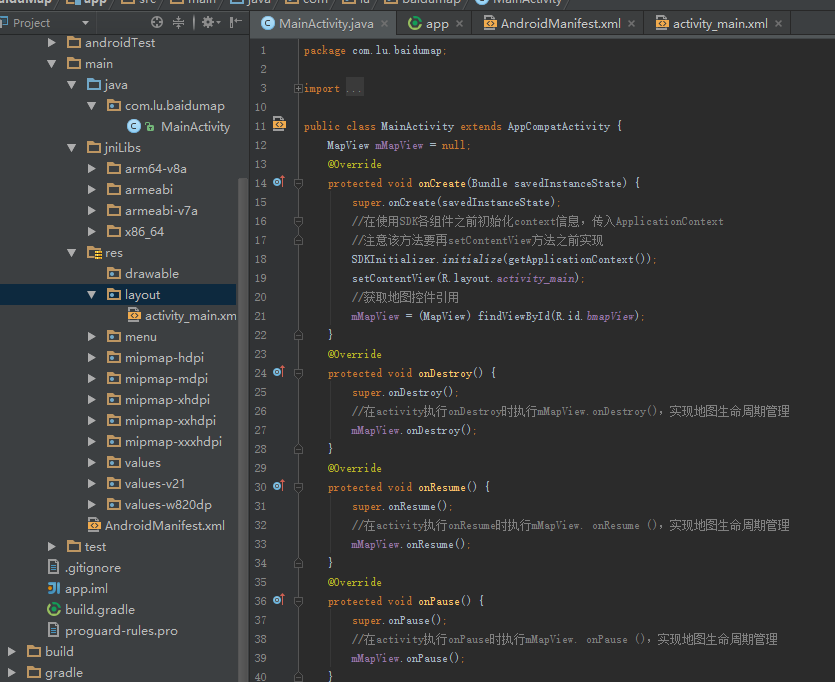Select mipmap-xxxhdpi folder
The image size is (835, 682).
click(x=165, y=442)
